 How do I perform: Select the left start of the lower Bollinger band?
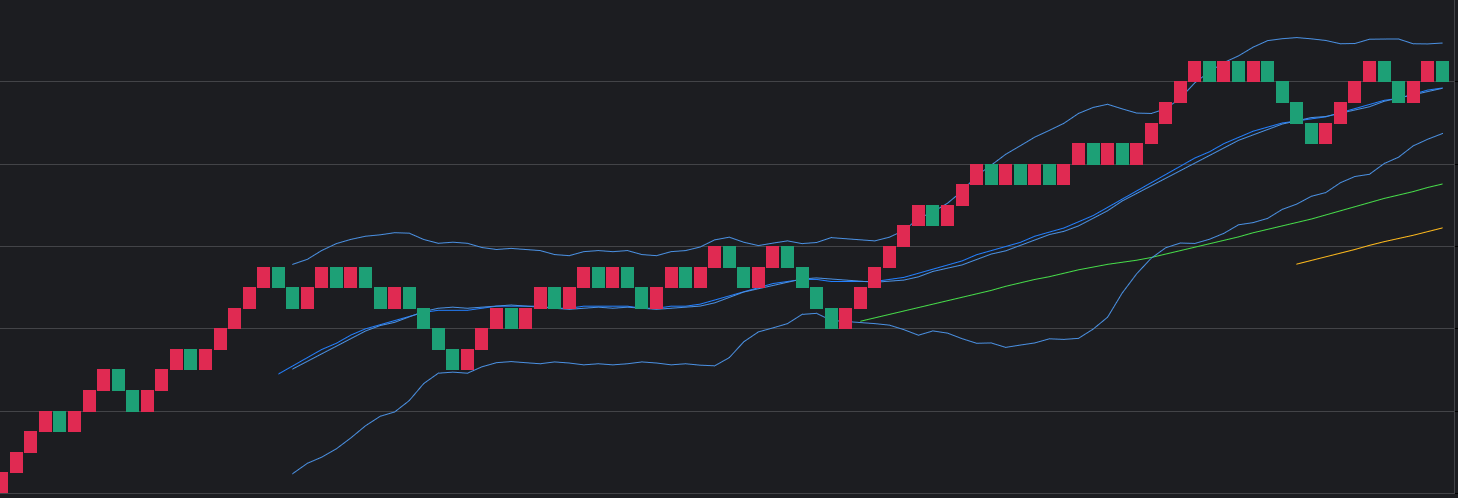click(x=293, y=473)
